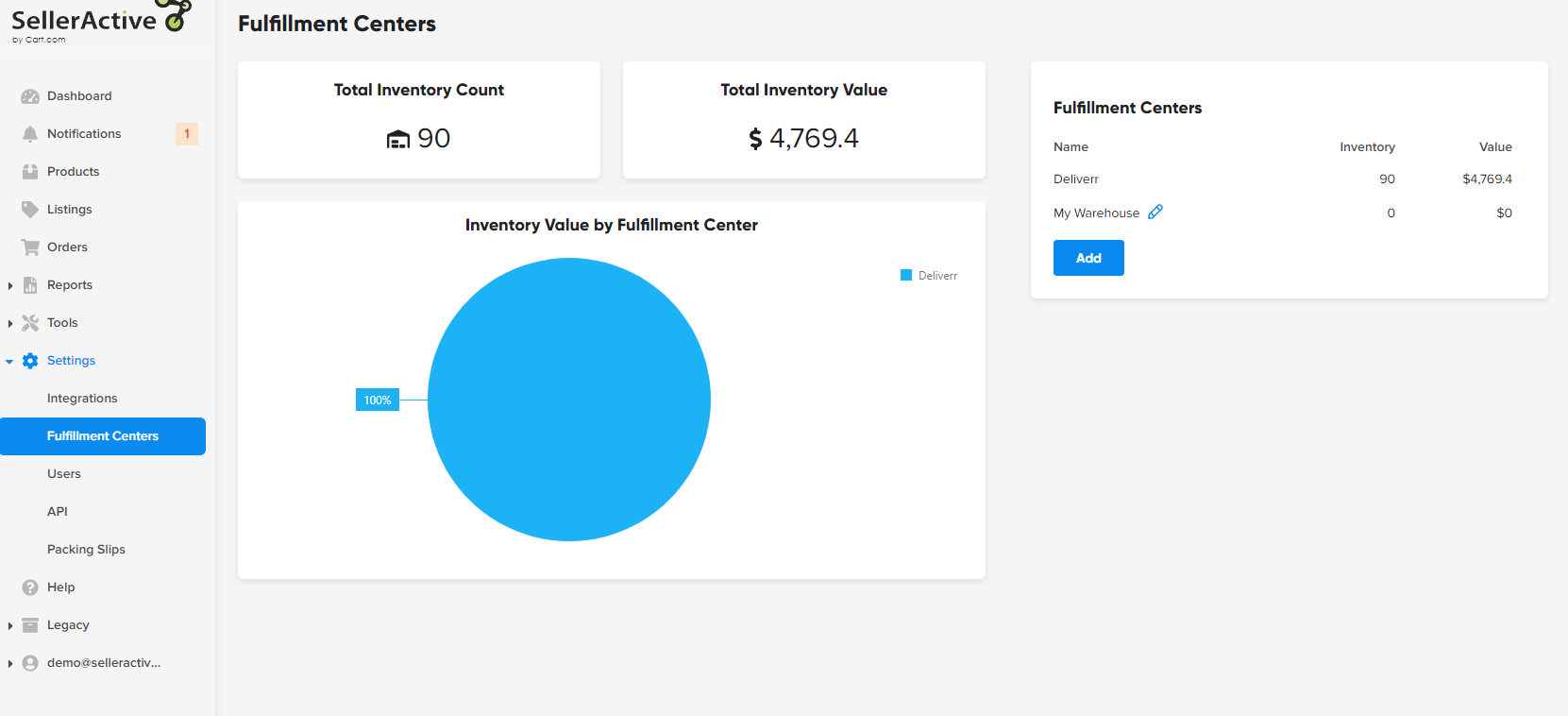Expand the demo account menu arrow
The image size is (1568, 716).
click(x=10, y=663)
